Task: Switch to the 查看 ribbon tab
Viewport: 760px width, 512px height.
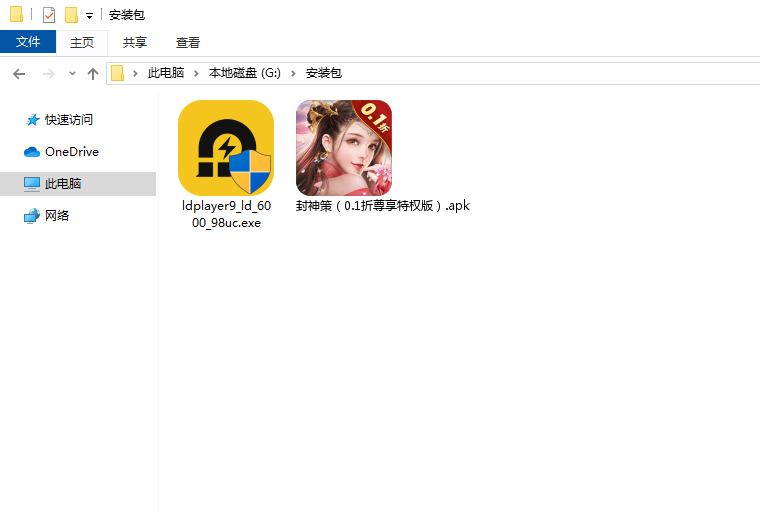Action: 188,42
